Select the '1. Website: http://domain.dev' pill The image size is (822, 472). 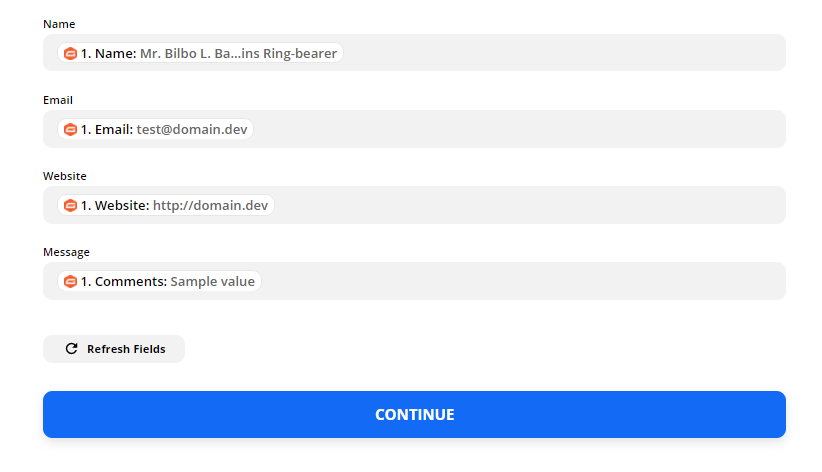point(166,205)
